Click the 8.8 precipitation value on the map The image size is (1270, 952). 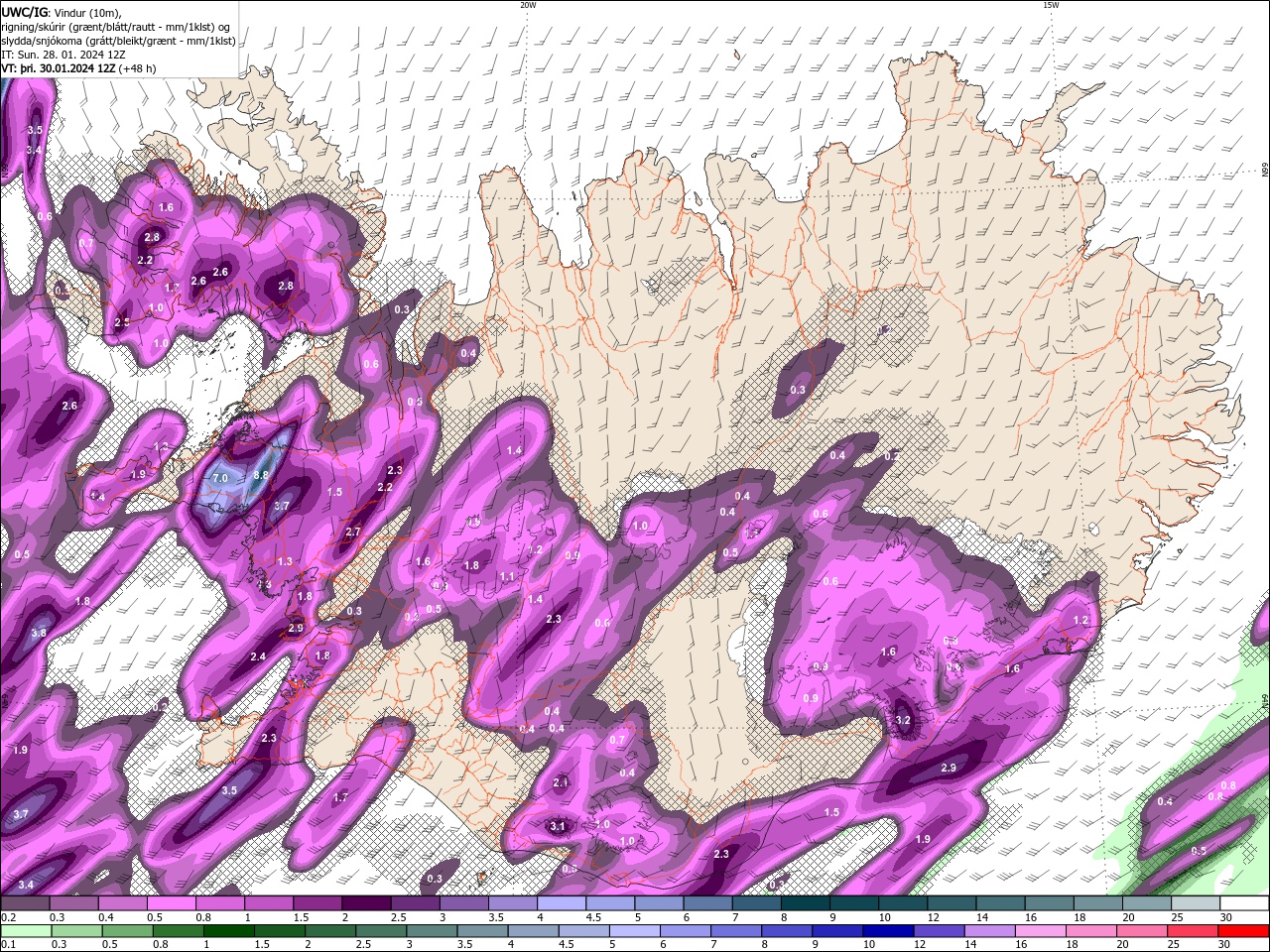(x=262, y=476)
